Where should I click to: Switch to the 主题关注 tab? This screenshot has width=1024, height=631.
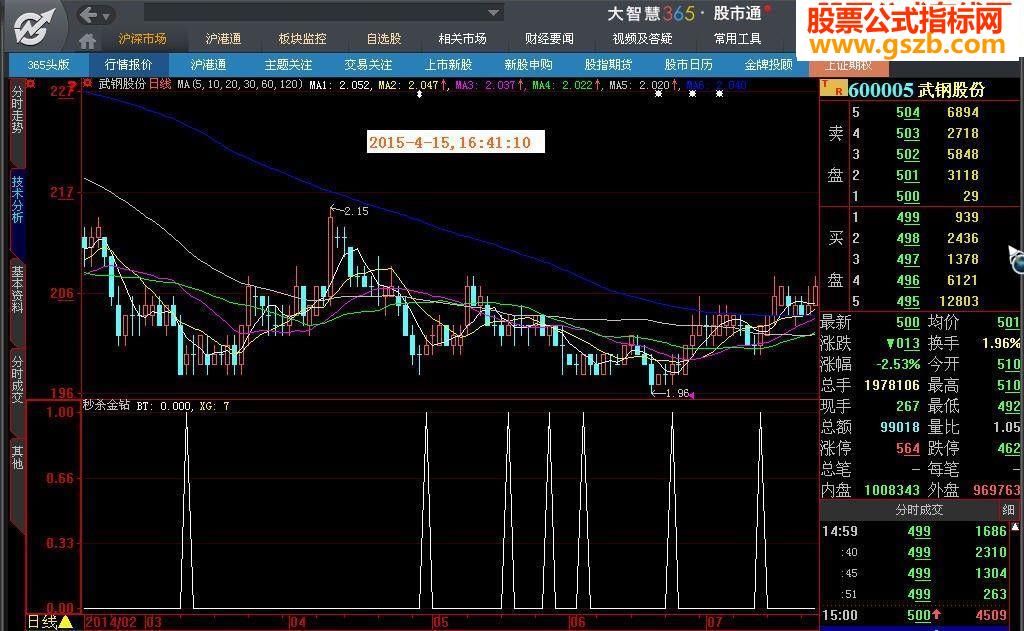288,65
